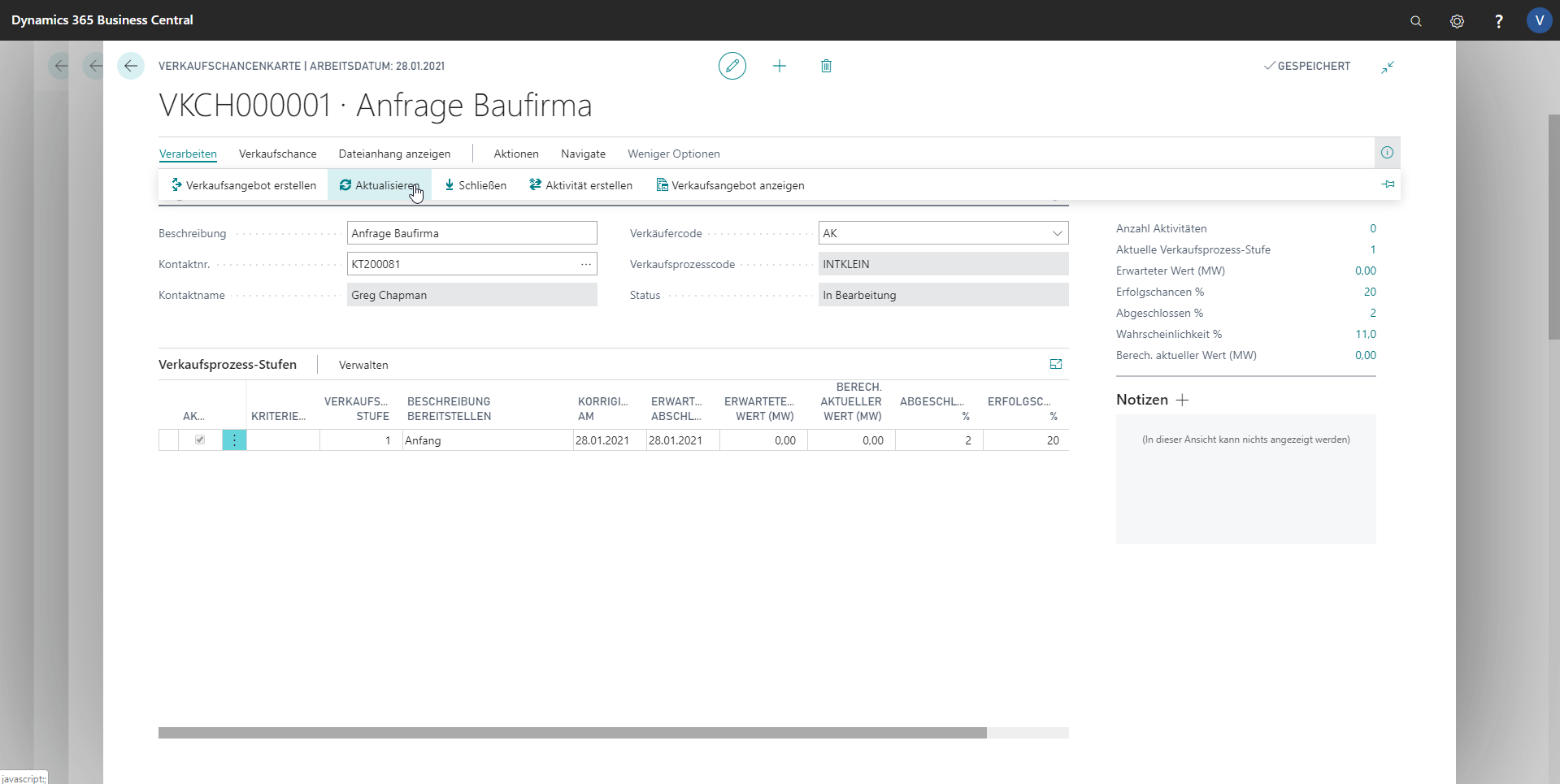
Task: Pin the action bar
Action: click(x=1388, y=184)
